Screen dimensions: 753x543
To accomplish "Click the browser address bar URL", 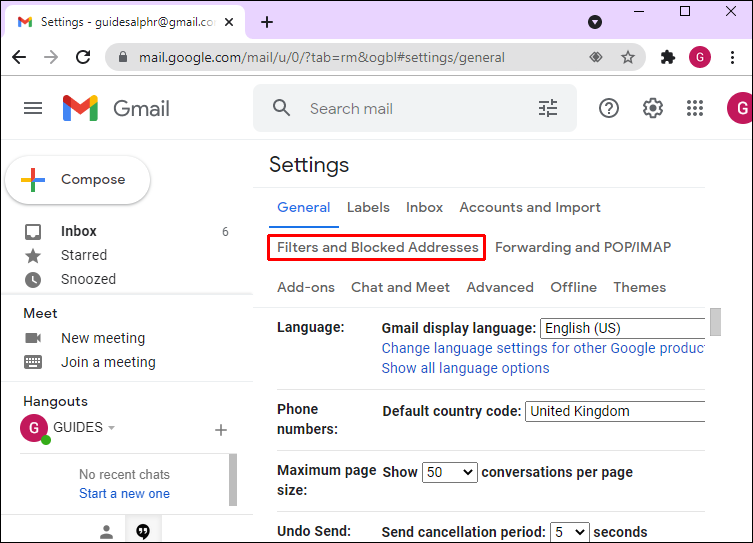I will (322, 58).
